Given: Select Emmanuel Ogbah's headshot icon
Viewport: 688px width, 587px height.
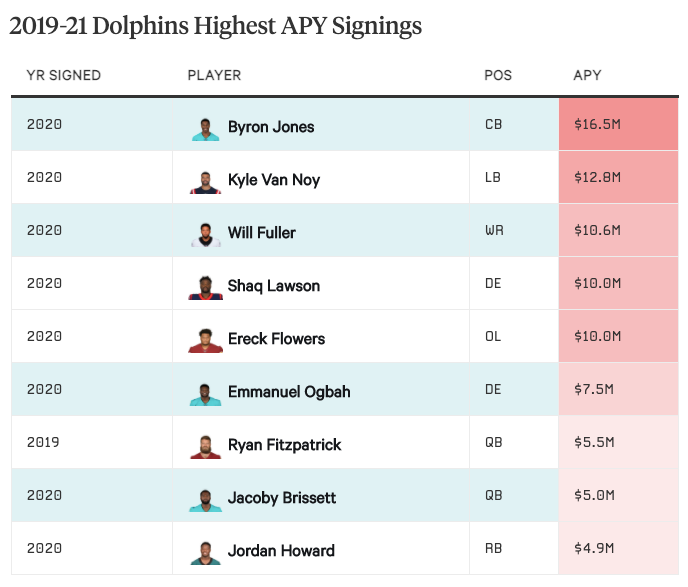Looking at the screenshot, I should (x=205, y=393).
